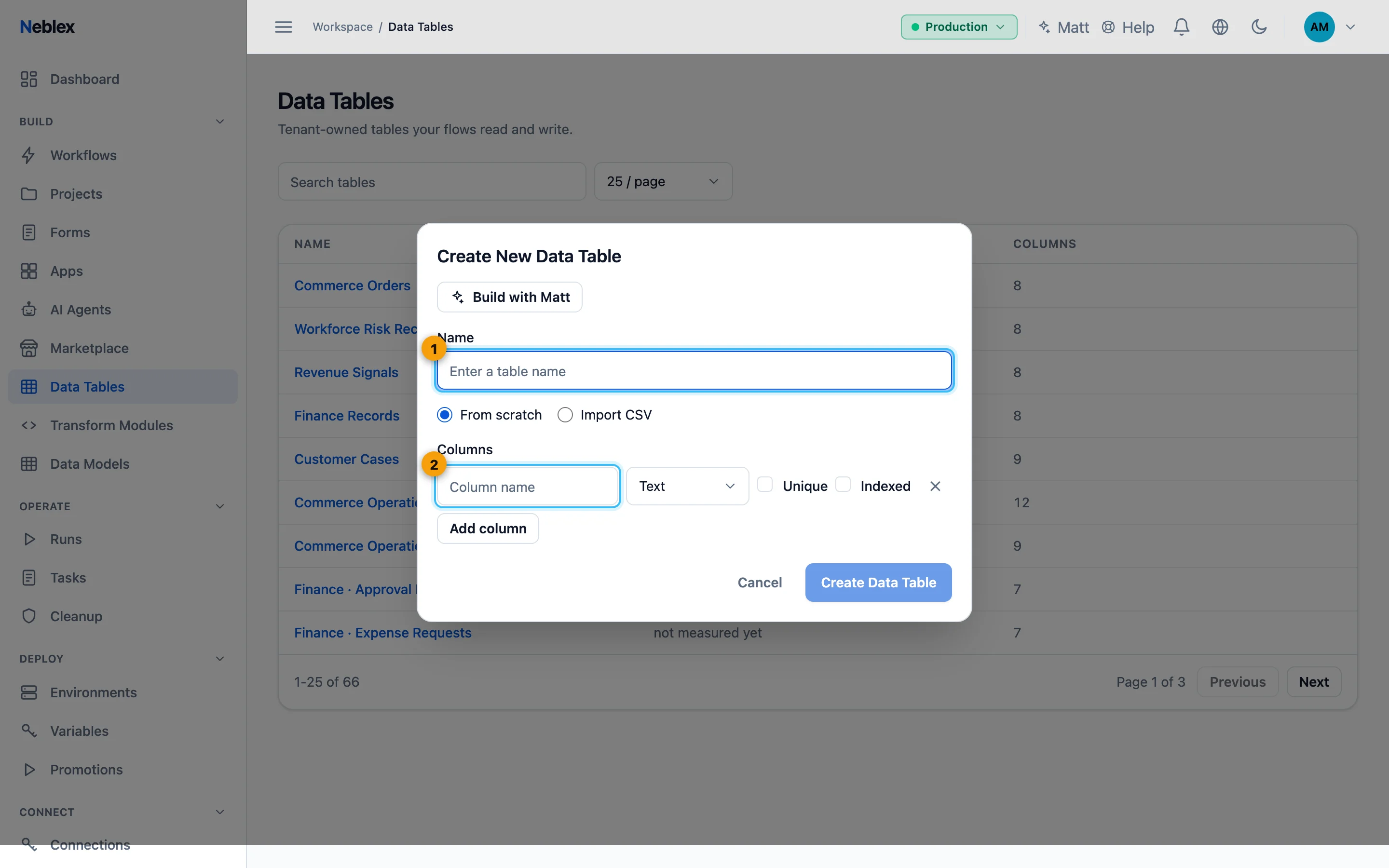This screenshot has height=868, width=1389.
Task: Click the Create Data Table button
Action: 878,583
